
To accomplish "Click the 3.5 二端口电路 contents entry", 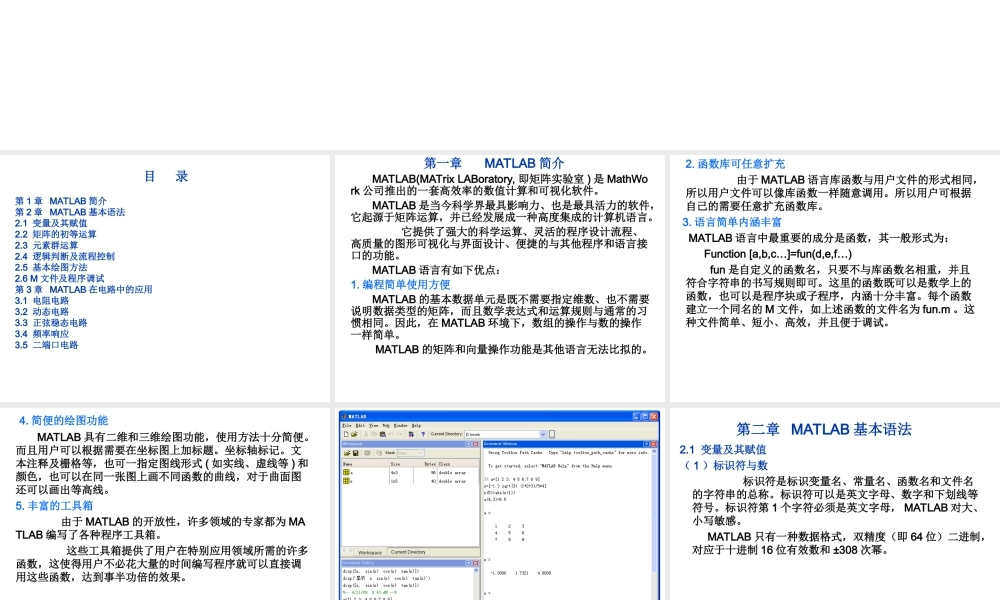I will (x=47, y=345).
